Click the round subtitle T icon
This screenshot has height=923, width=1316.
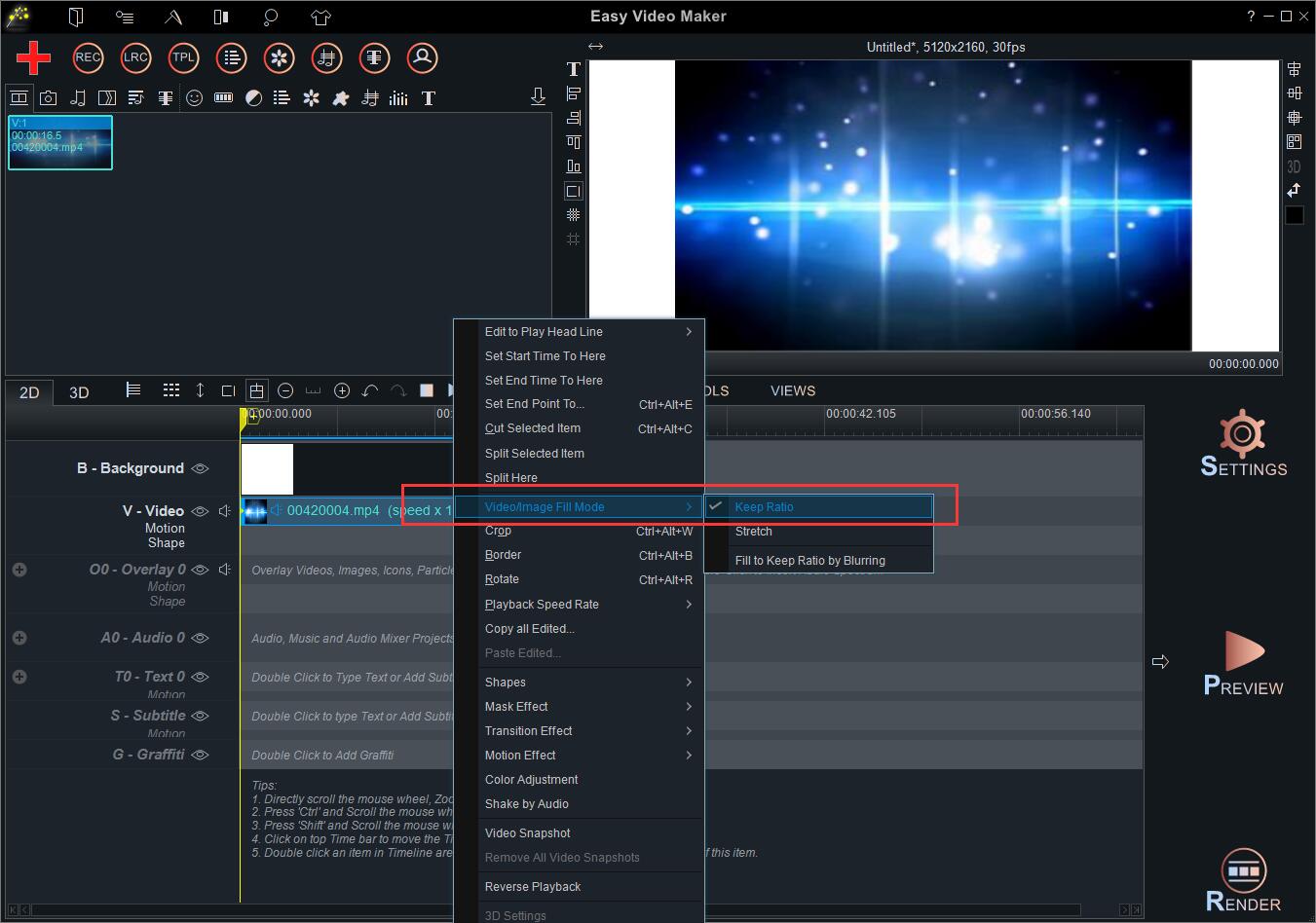point(374,57)
